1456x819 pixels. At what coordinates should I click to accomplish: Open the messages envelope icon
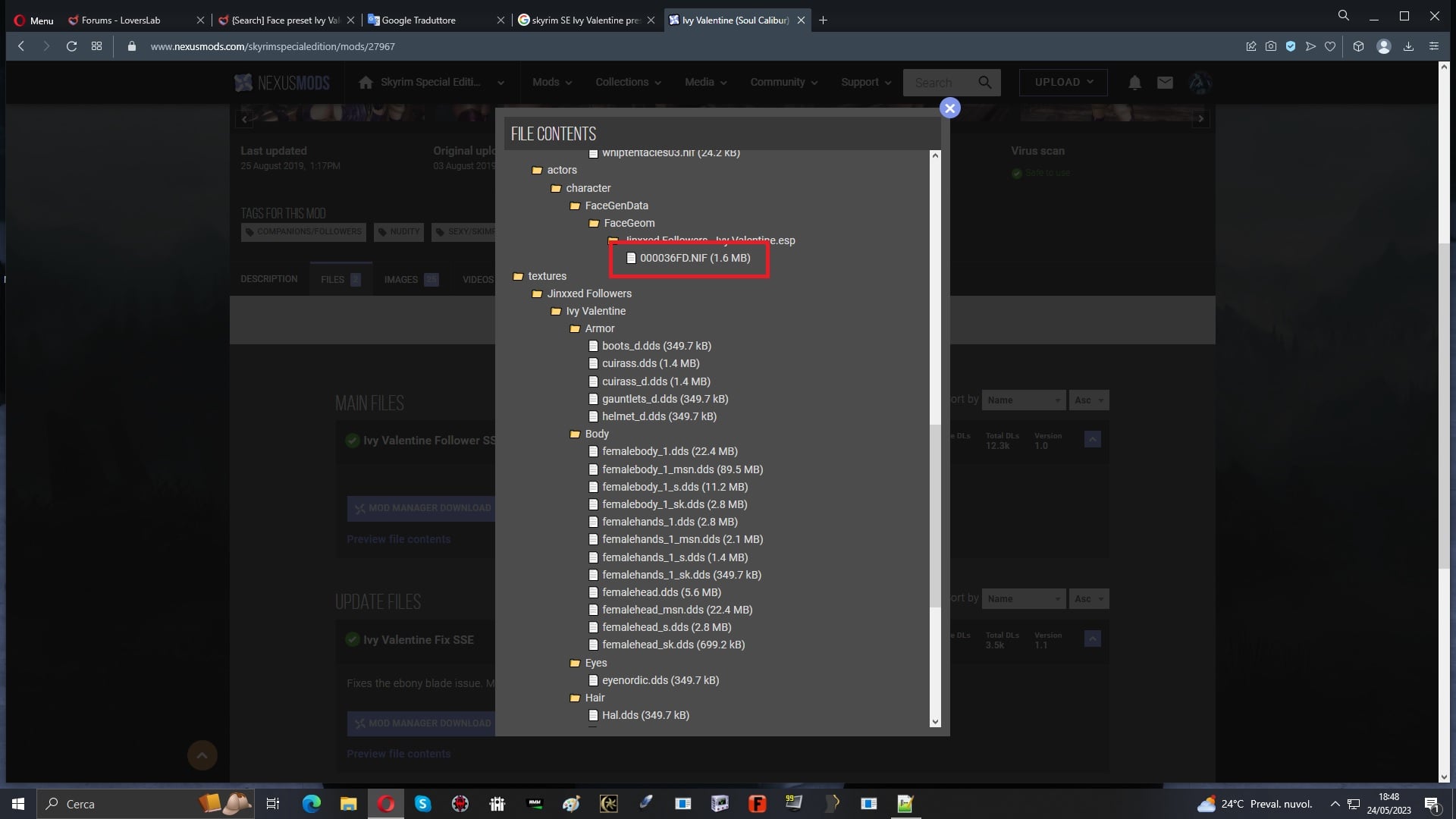tap(1166, 83)
